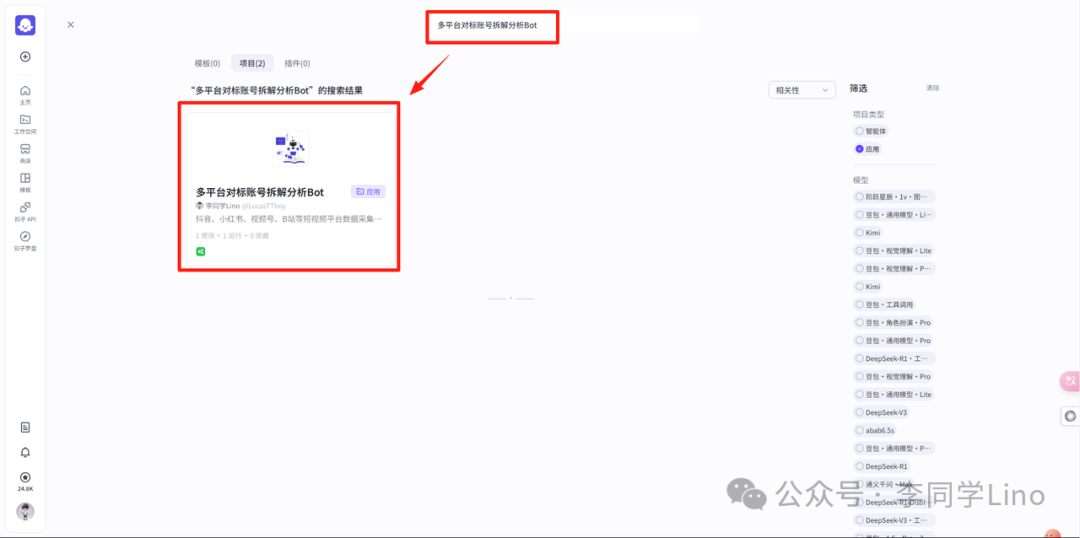Select the 豆包・角色扮演・Pro model filter
The height and width of the screenshot is (538, 1080).
(894, 322)
